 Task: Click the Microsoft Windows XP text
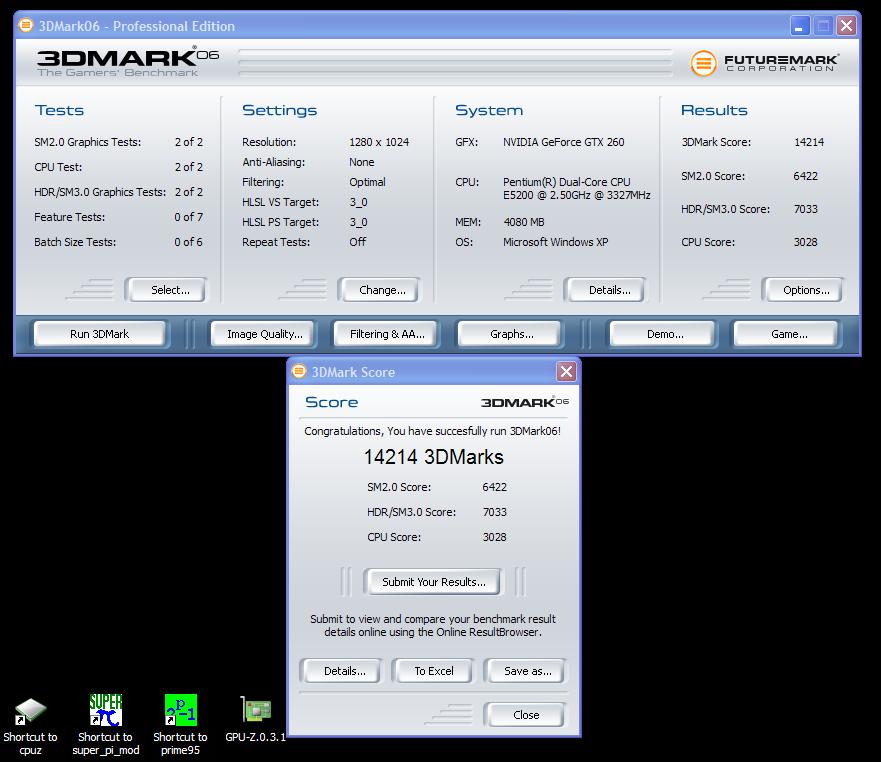(x=556, y=242)
